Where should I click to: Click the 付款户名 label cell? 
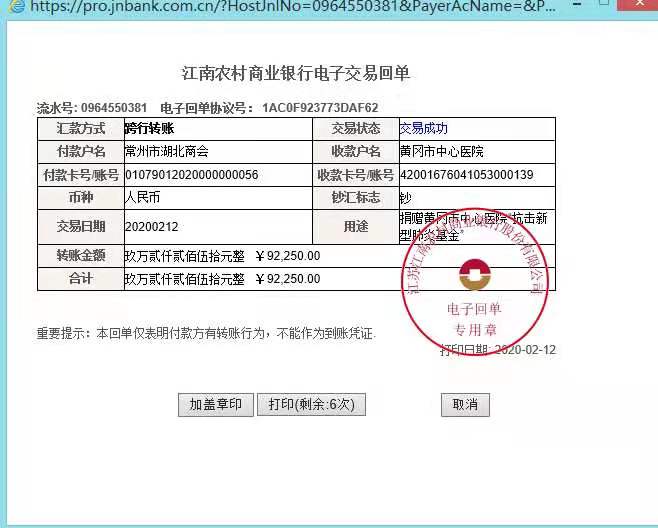pyautogui.click(x=81, y=152)
